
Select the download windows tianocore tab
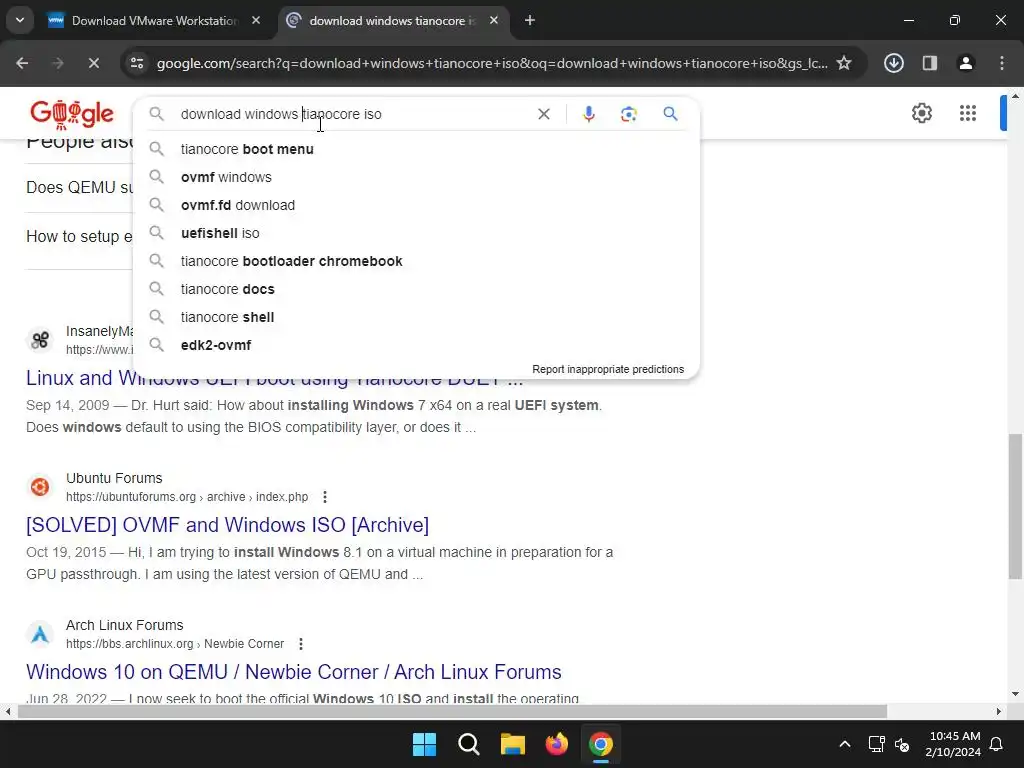point(392,20)
